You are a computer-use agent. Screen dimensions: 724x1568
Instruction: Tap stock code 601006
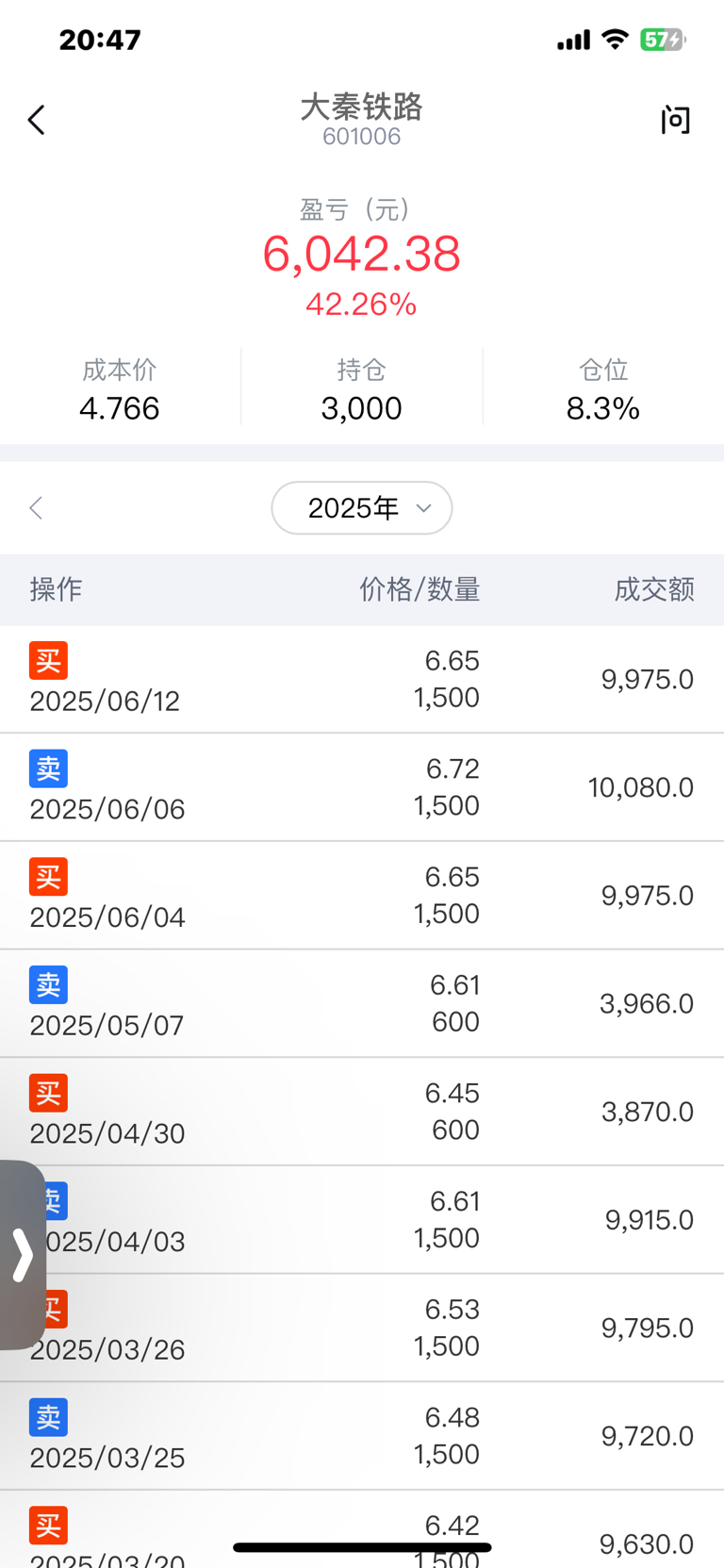pos(362,137)
